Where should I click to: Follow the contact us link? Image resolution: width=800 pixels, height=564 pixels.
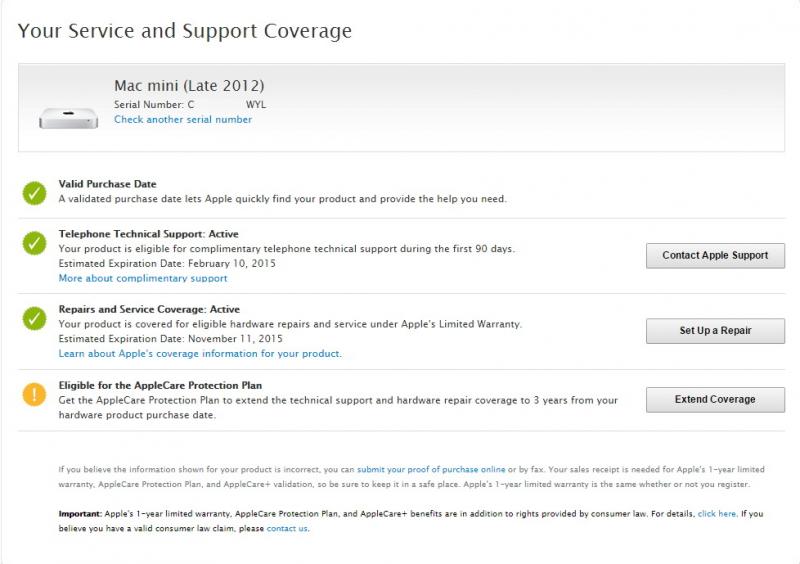[x=287, y=529]
